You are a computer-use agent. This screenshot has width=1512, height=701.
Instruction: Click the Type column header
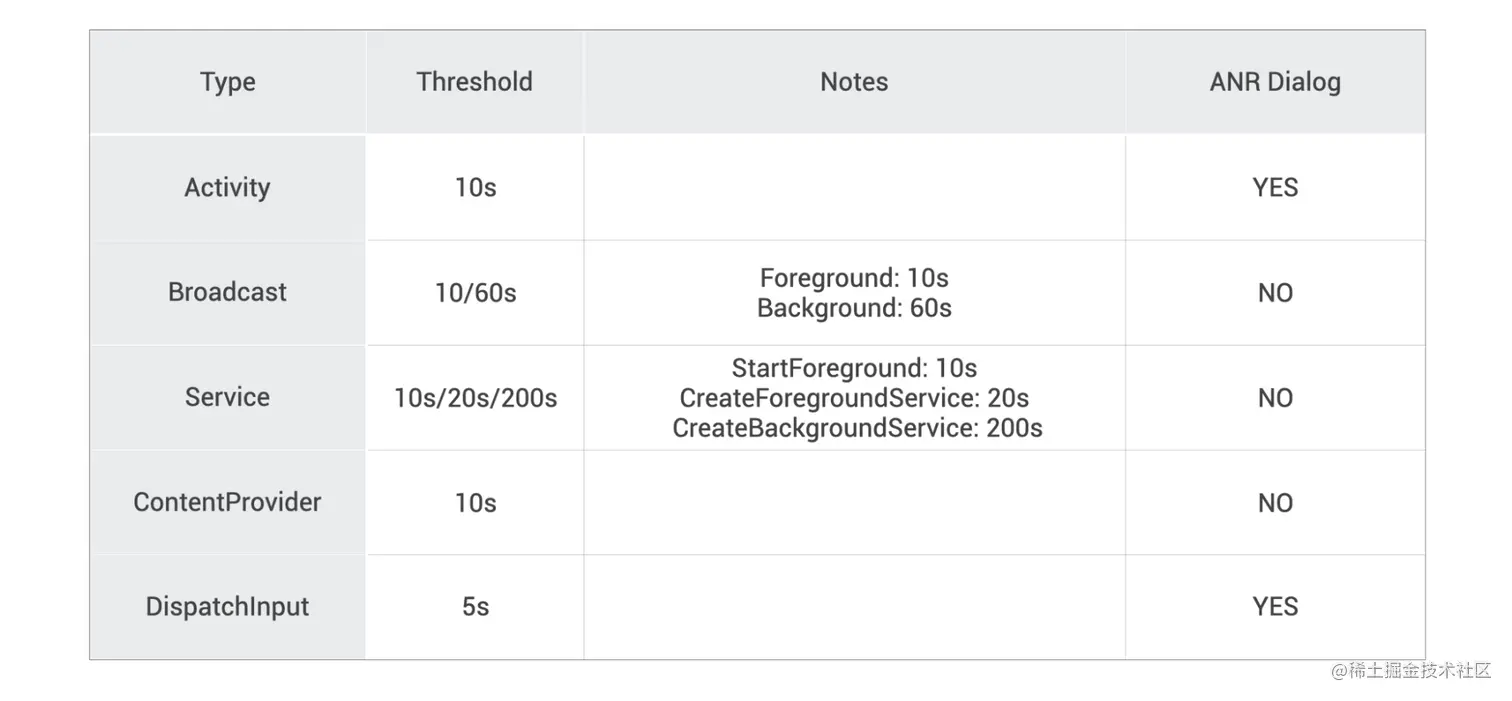coord(227,82)
